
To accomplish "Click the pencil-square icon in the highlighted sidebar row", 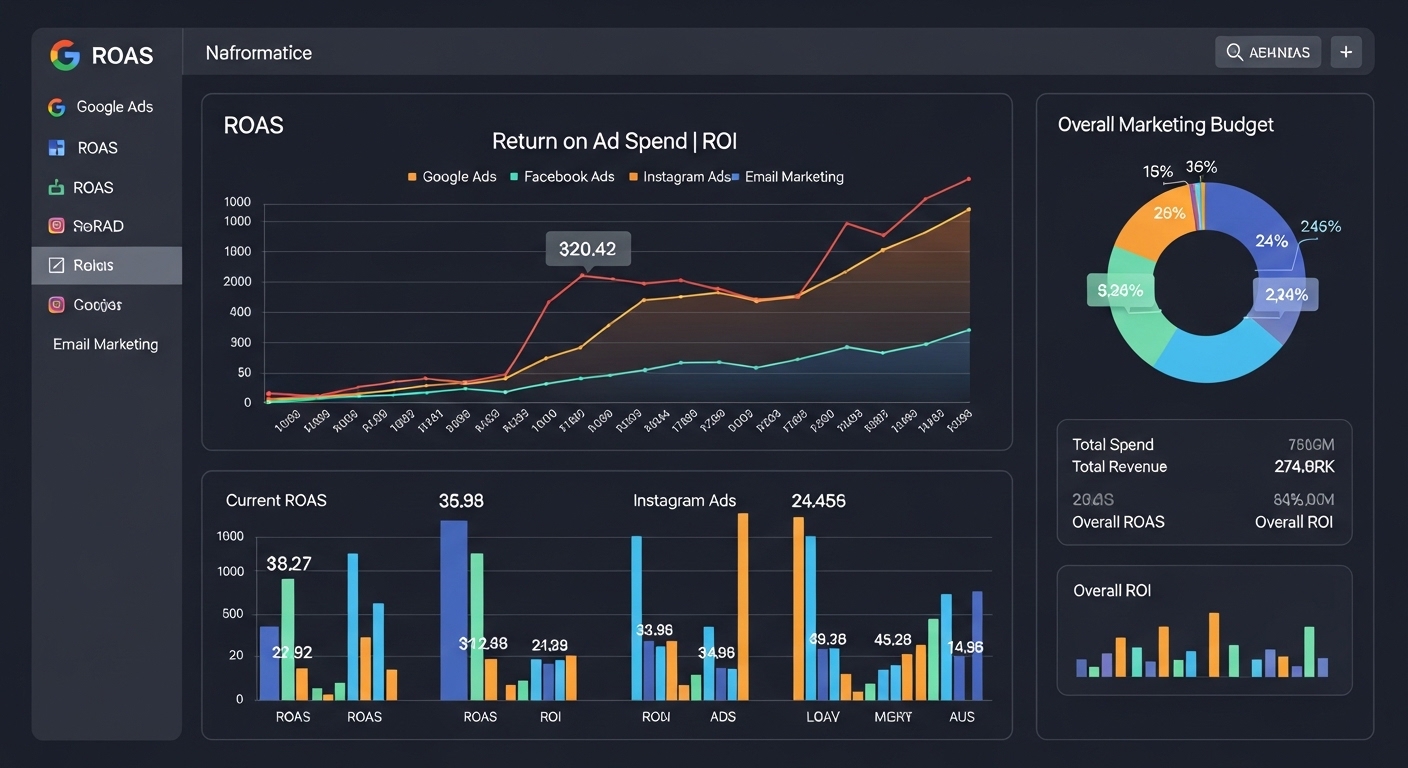I will click(56, 265).
